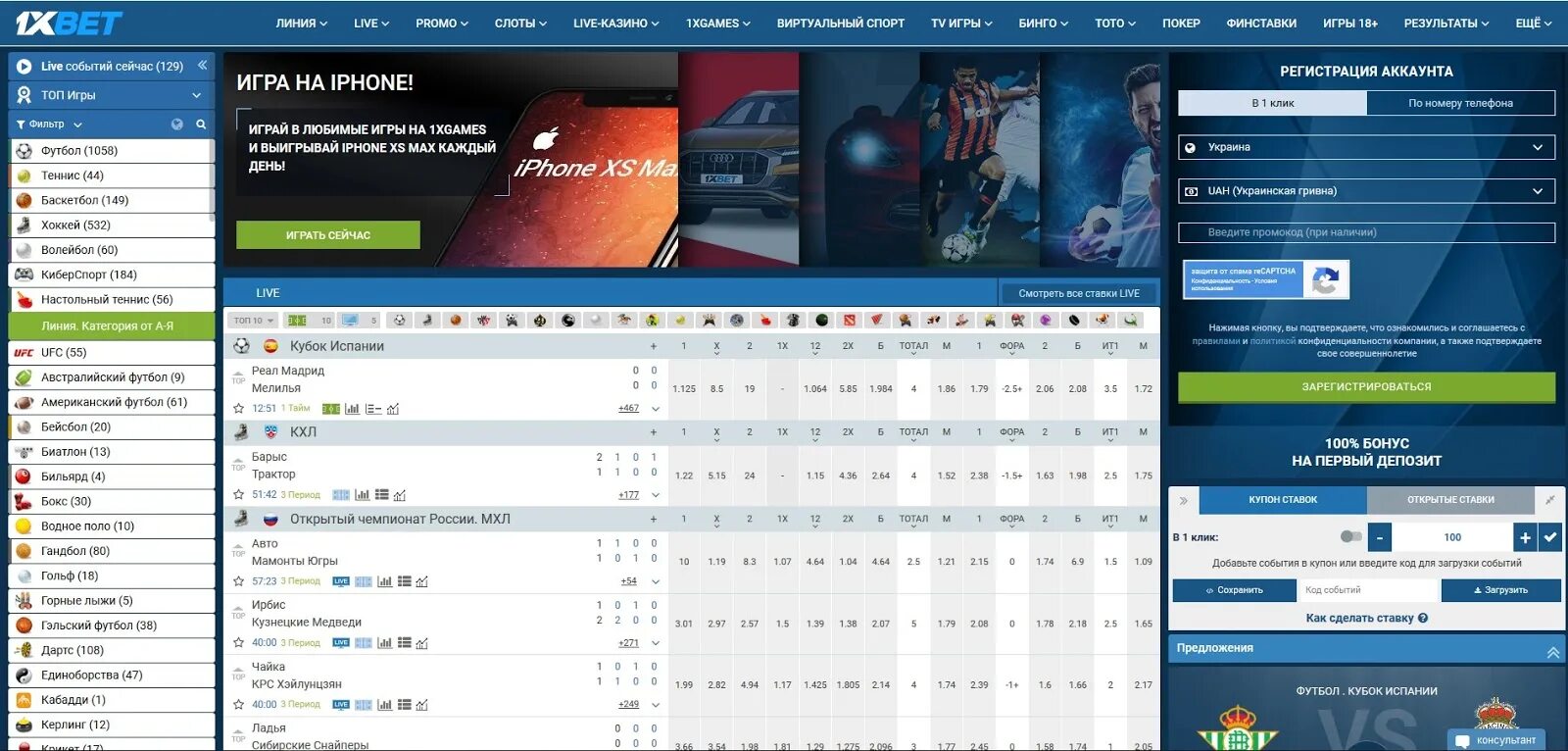Click the stake amount field showing 100
The height and width of the screenshot is (751, 1568).
[x=1452, y=537]
